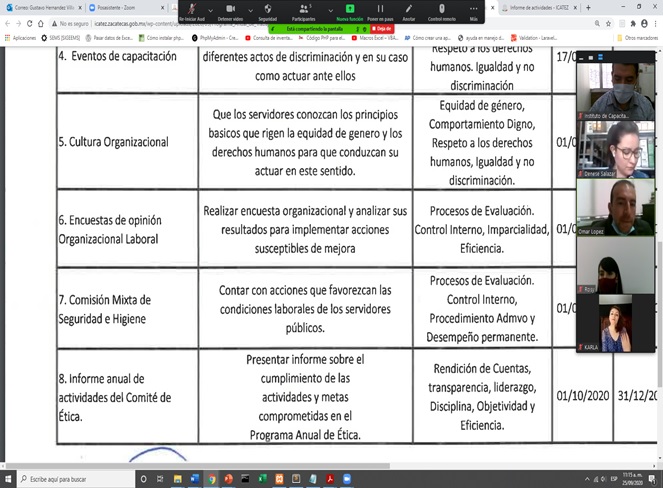Open Cómo instalar php... bookmark
This screenshot has width=663, height=488.
(161, 38)
